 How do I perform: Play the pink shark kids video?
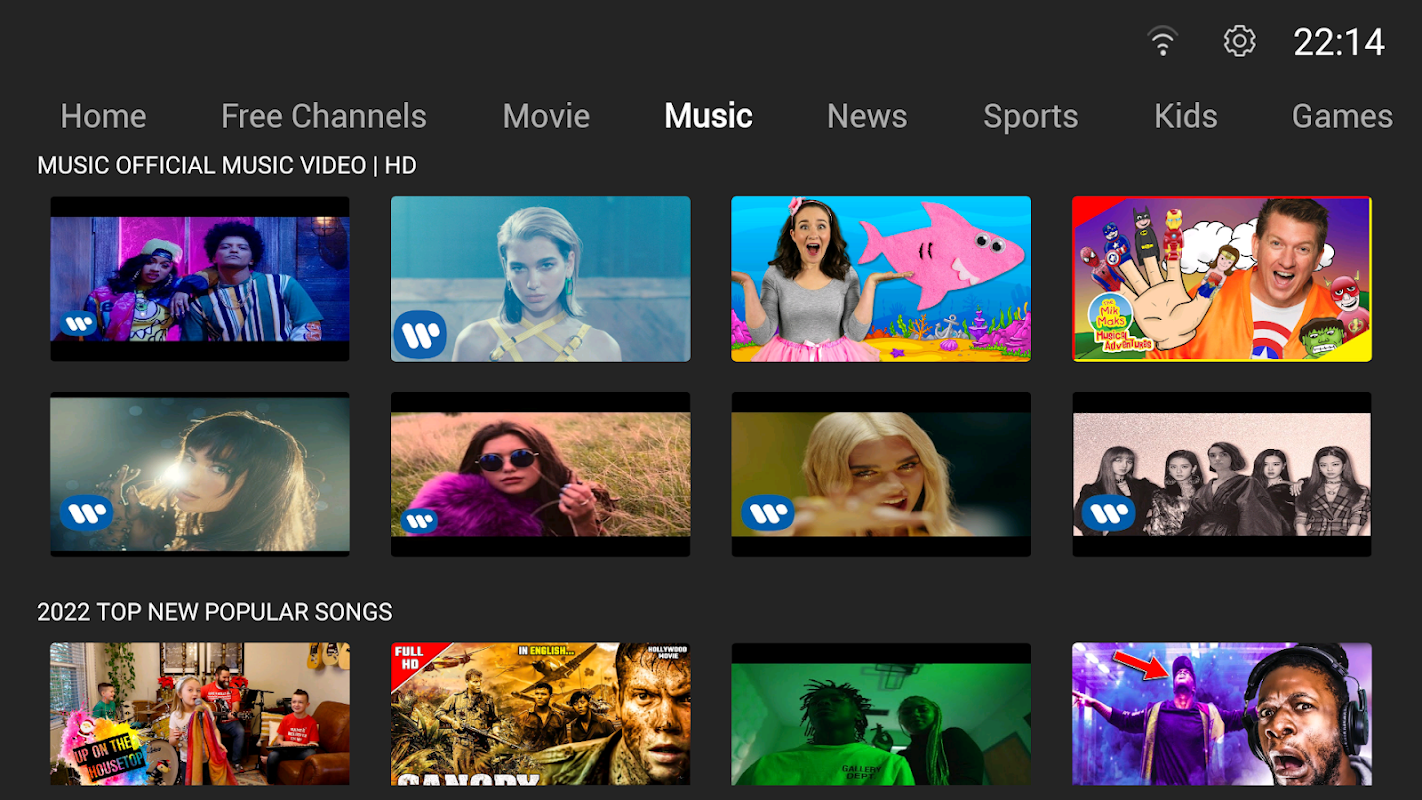click(881, 279)
